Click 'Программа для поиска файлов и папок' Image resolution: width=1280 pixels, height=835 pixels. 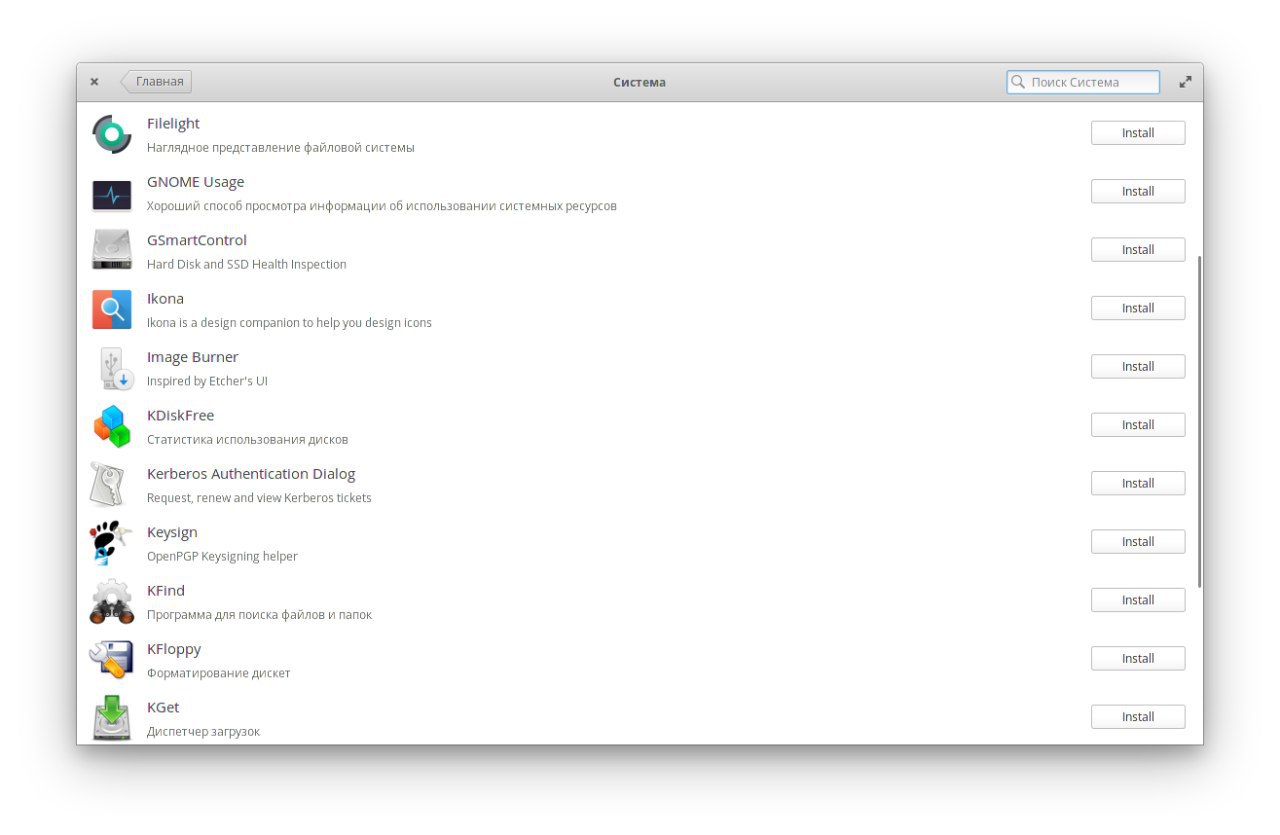pos(259,615)
